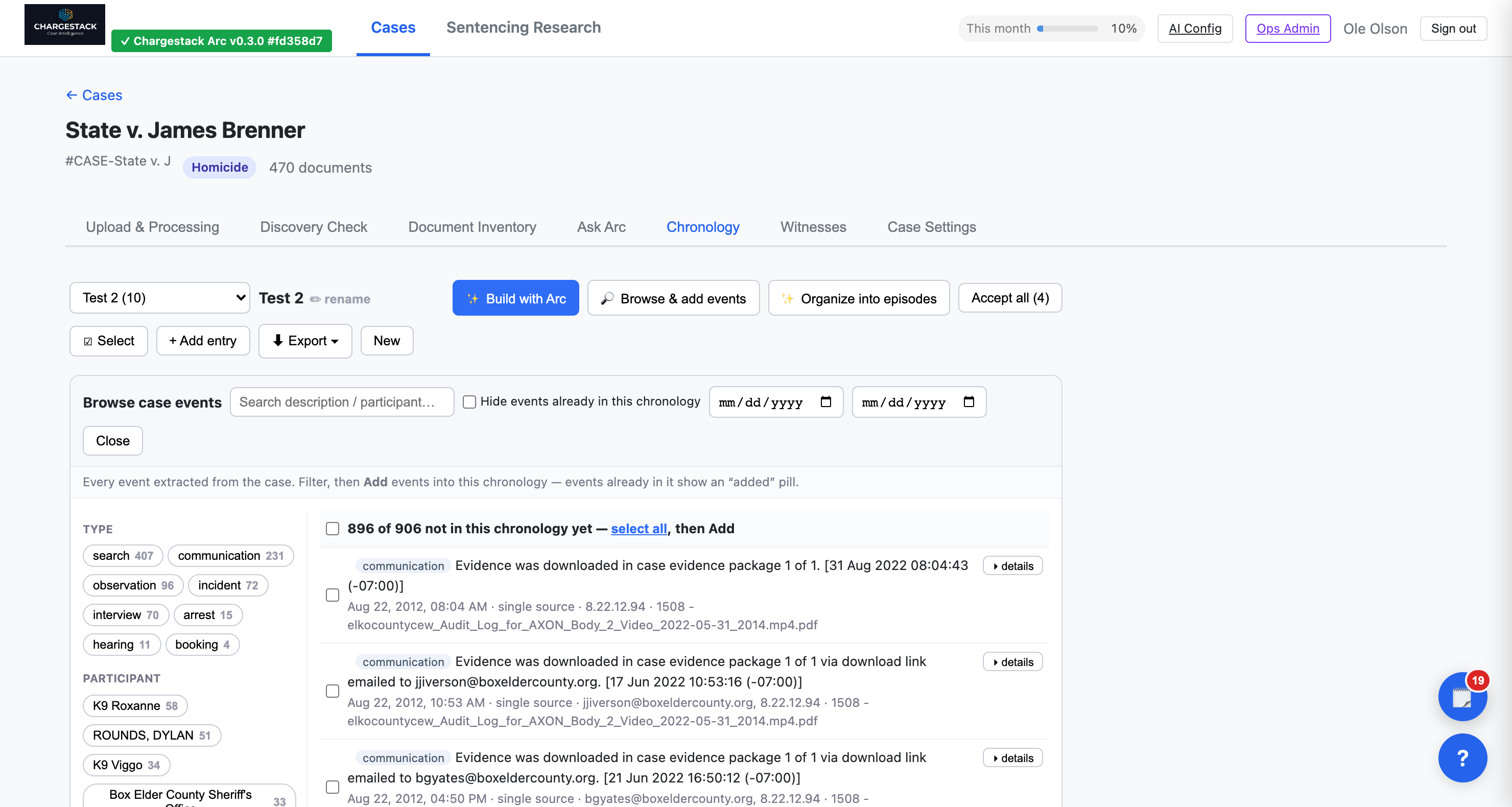Filter by ROUNDS, DYLAN 51 participant chip
This screenshot has height=807, width=1512.
pyautogui.click(x=152, y=736)
